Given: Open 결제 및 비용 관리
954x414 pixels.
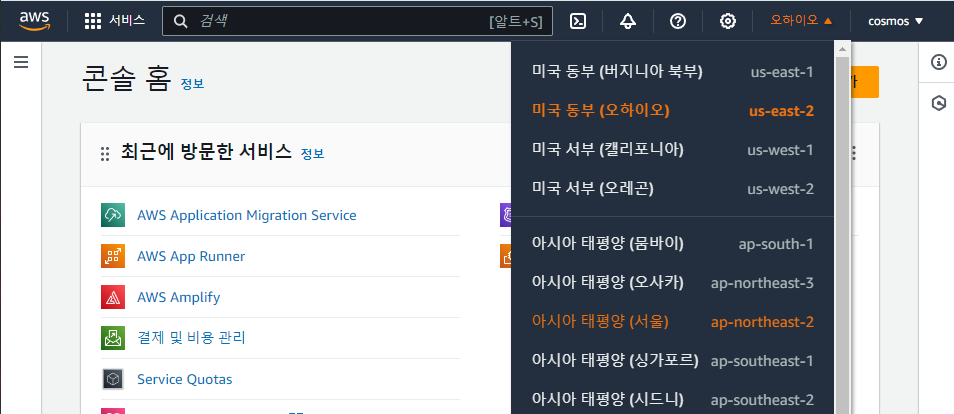Looking at the screenshot, I should tap(191, 338).
